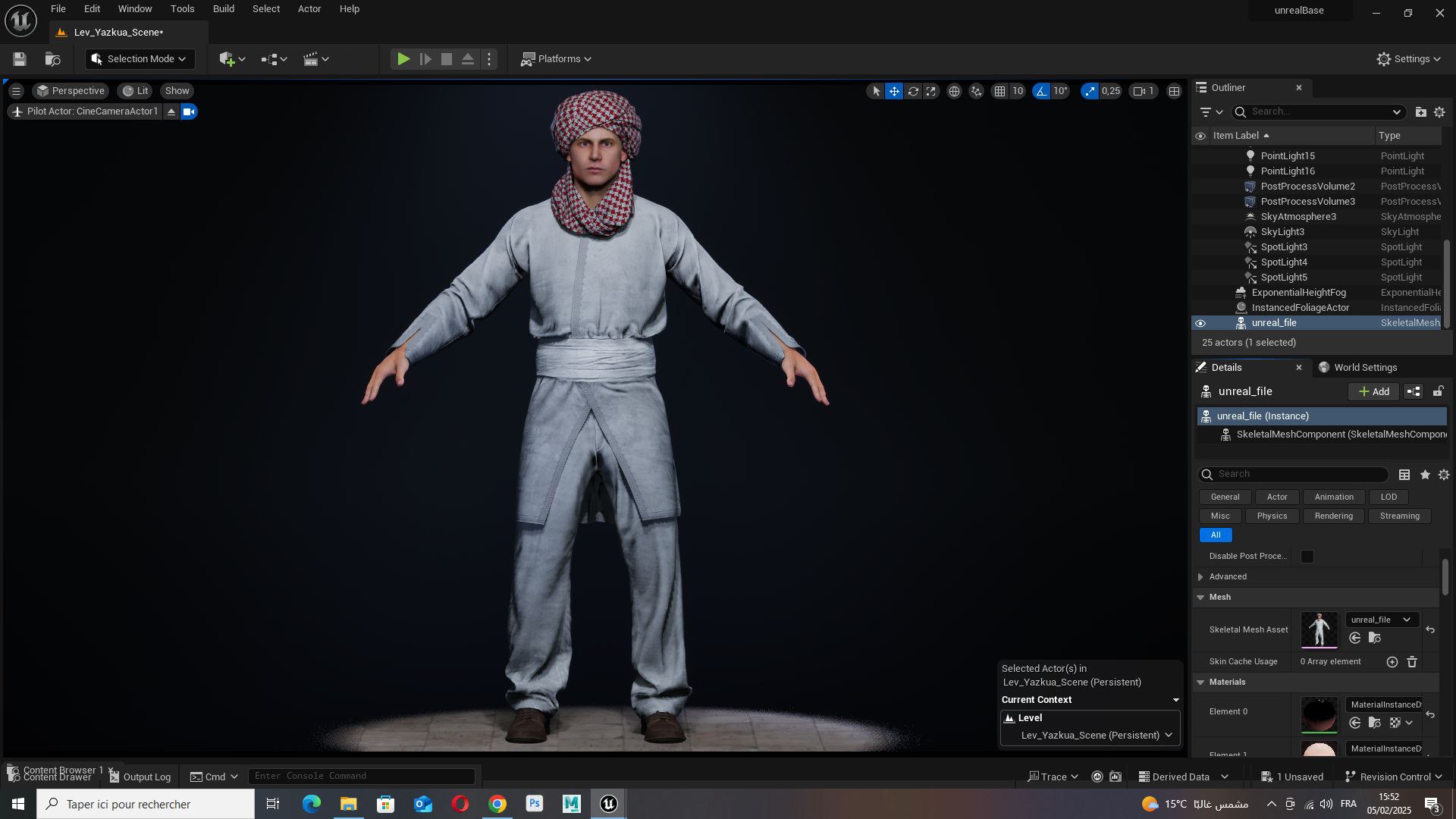Select SkyLight3 in the Outliner

(x=1282, y=232)
